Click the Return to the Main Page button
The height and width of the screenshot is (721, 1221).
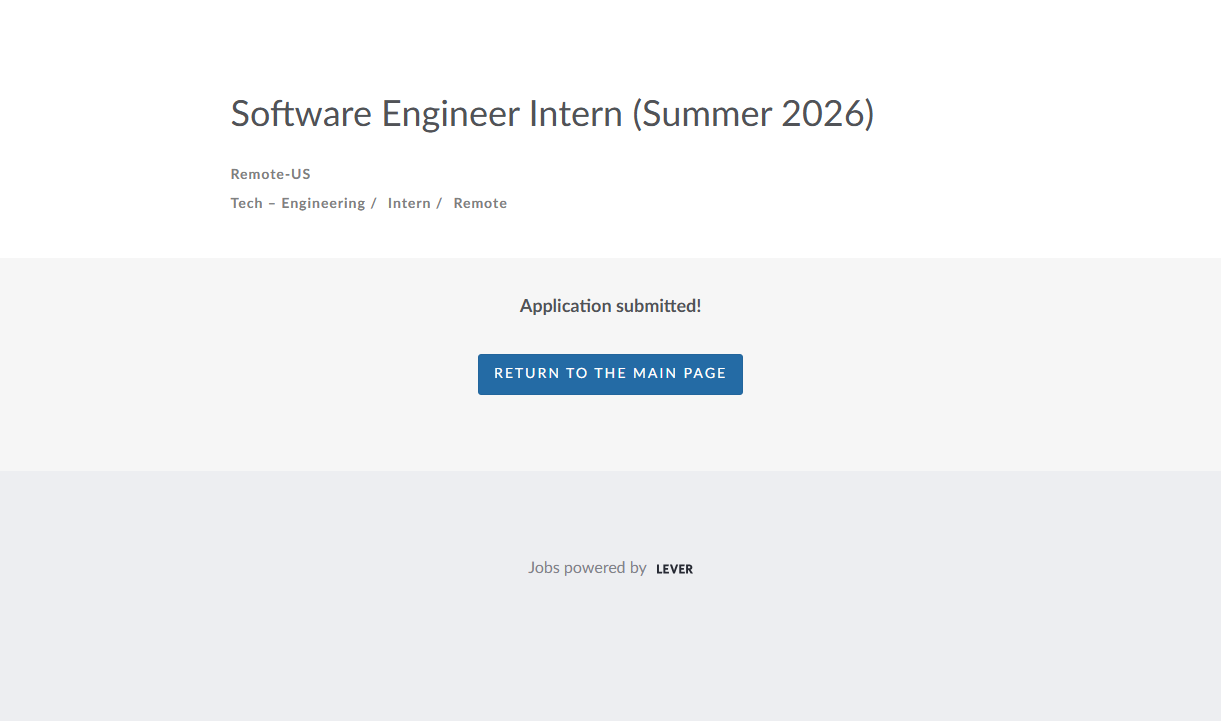(x=610, y=374)
